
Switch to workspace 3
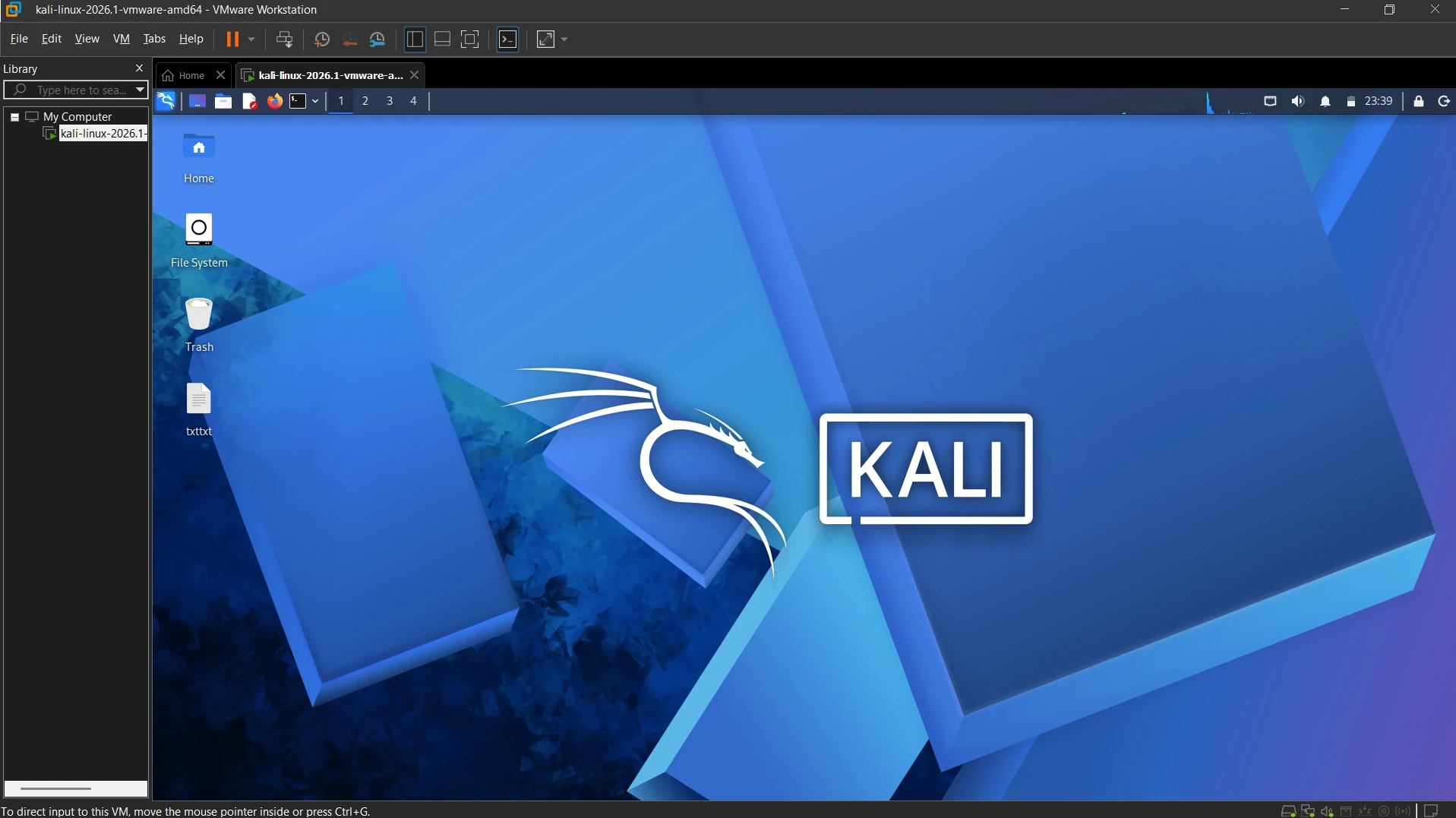coord(390,101)
